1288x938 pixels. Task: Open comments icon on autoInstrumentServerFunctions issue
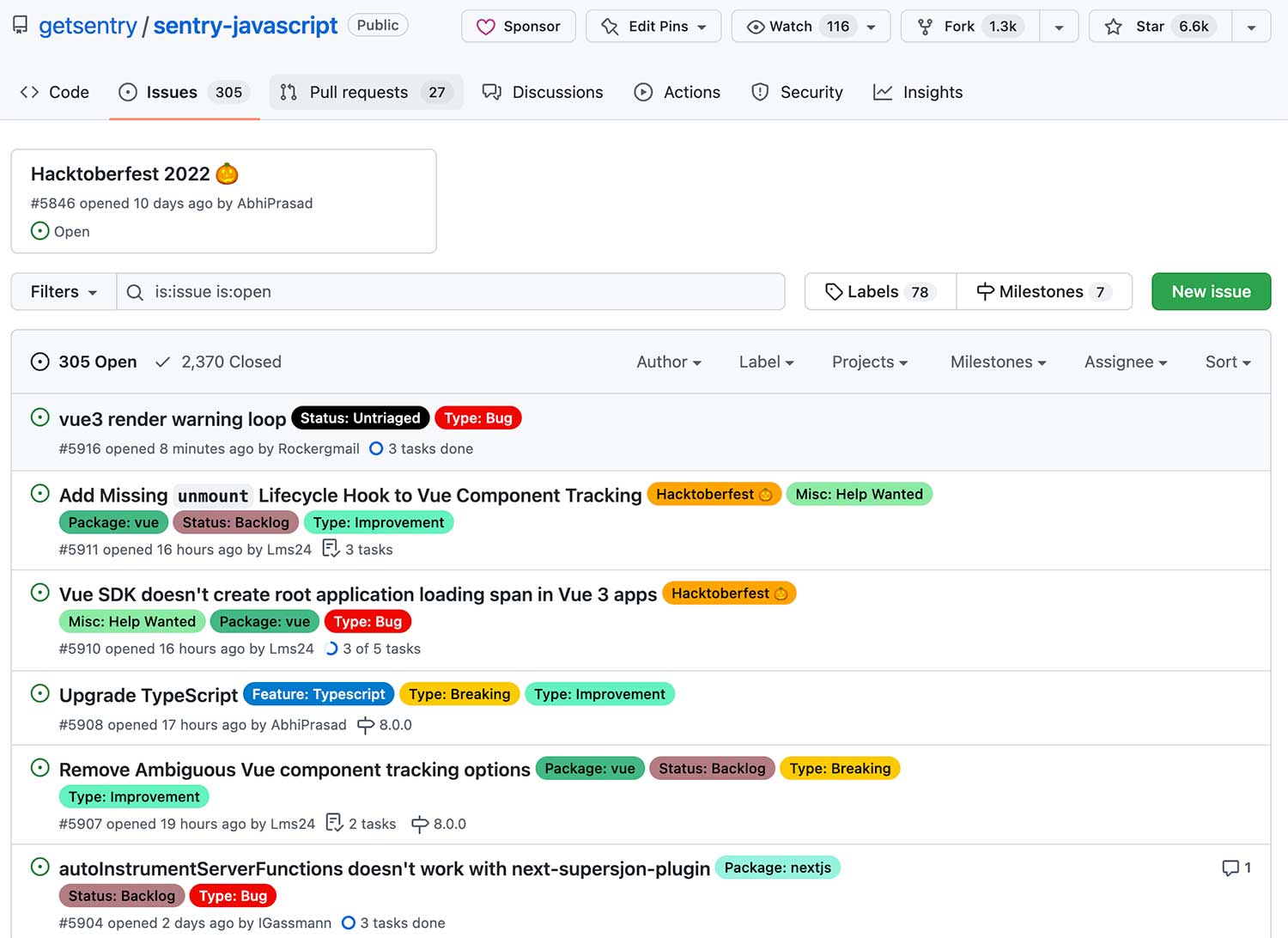click(1230, 868)
